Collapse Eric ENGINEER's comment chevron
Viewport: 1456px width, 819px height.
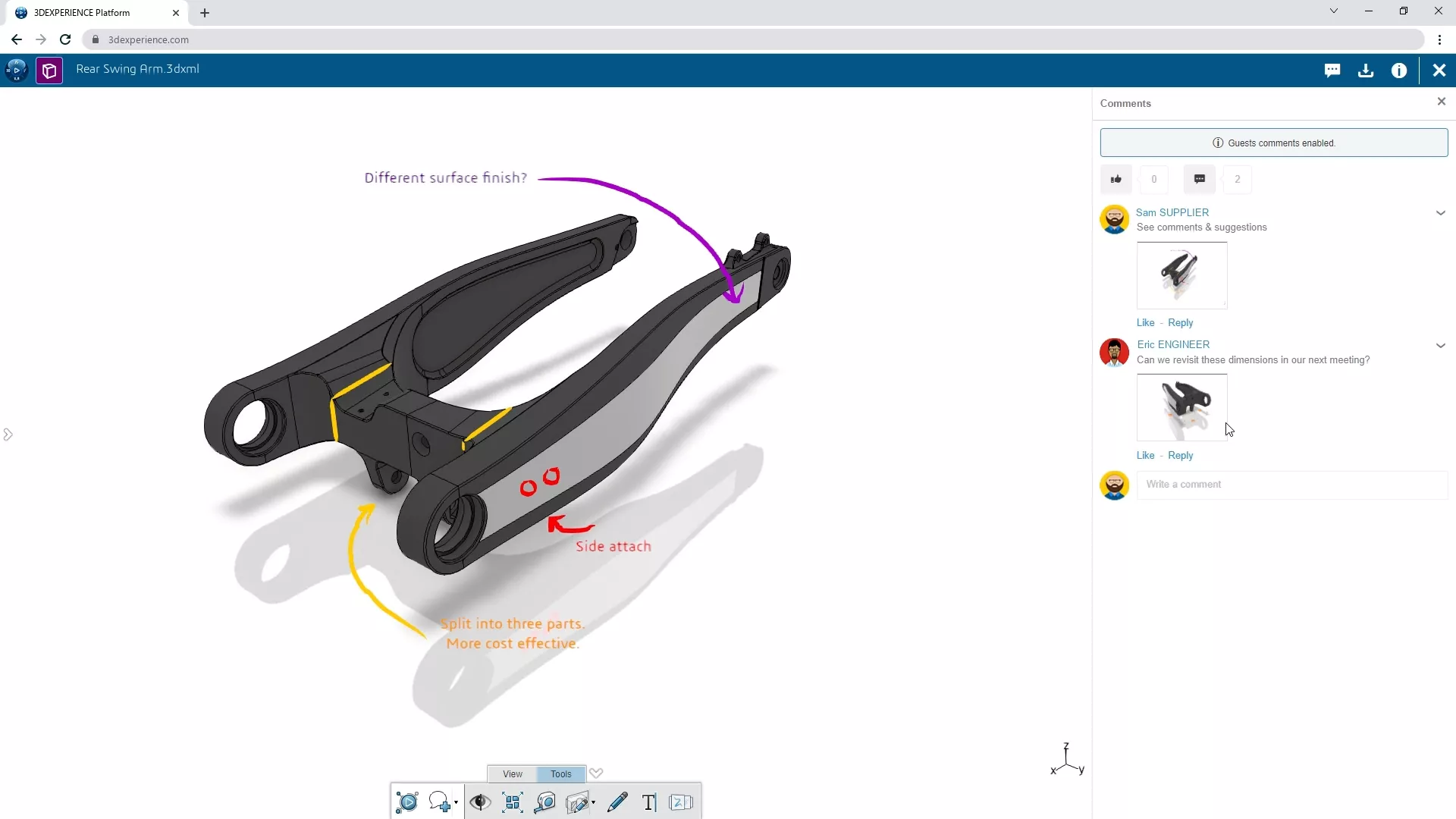(x=1440, y=345)
